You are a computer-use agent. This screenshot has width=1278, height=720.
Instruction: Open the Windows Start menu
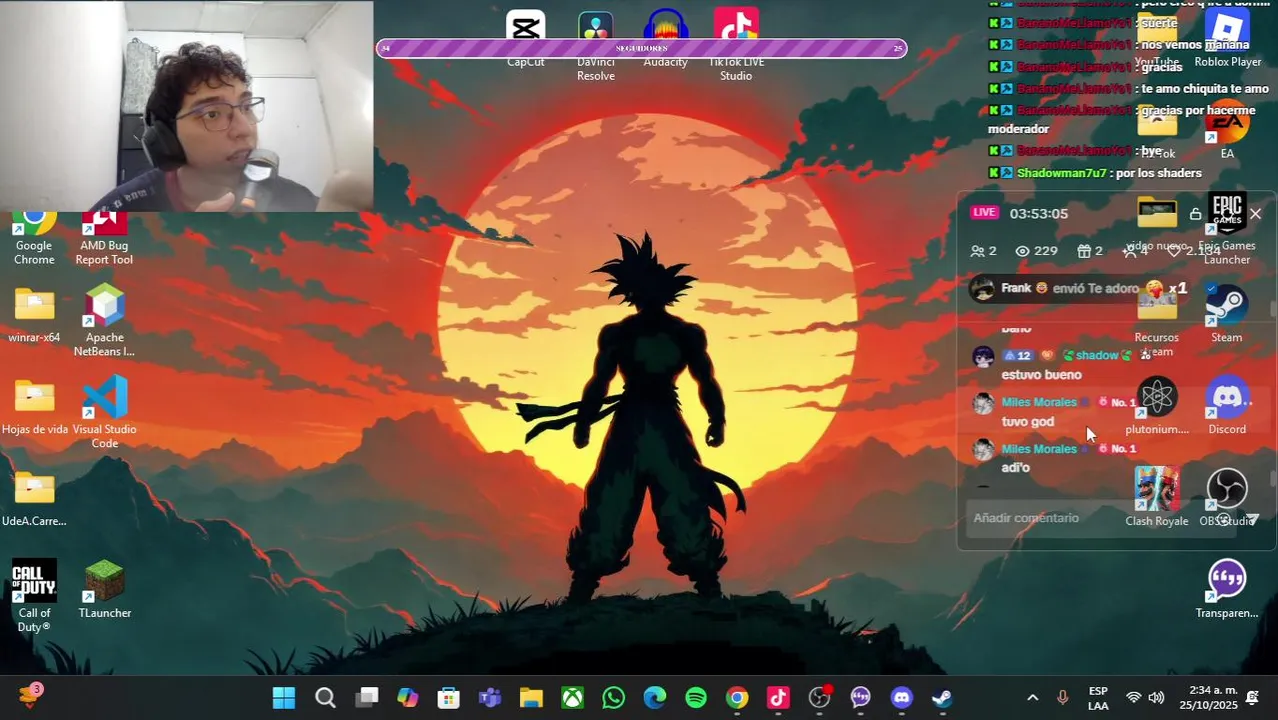point(284,698)
